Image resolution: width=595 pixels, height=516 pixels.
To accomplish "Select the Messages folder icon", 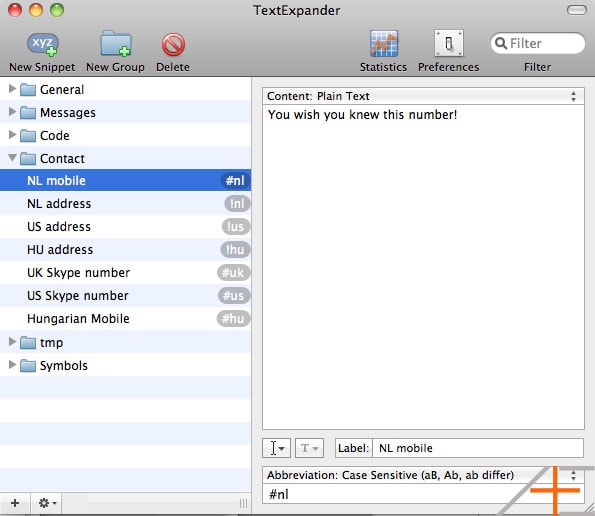I will point(28,113).
